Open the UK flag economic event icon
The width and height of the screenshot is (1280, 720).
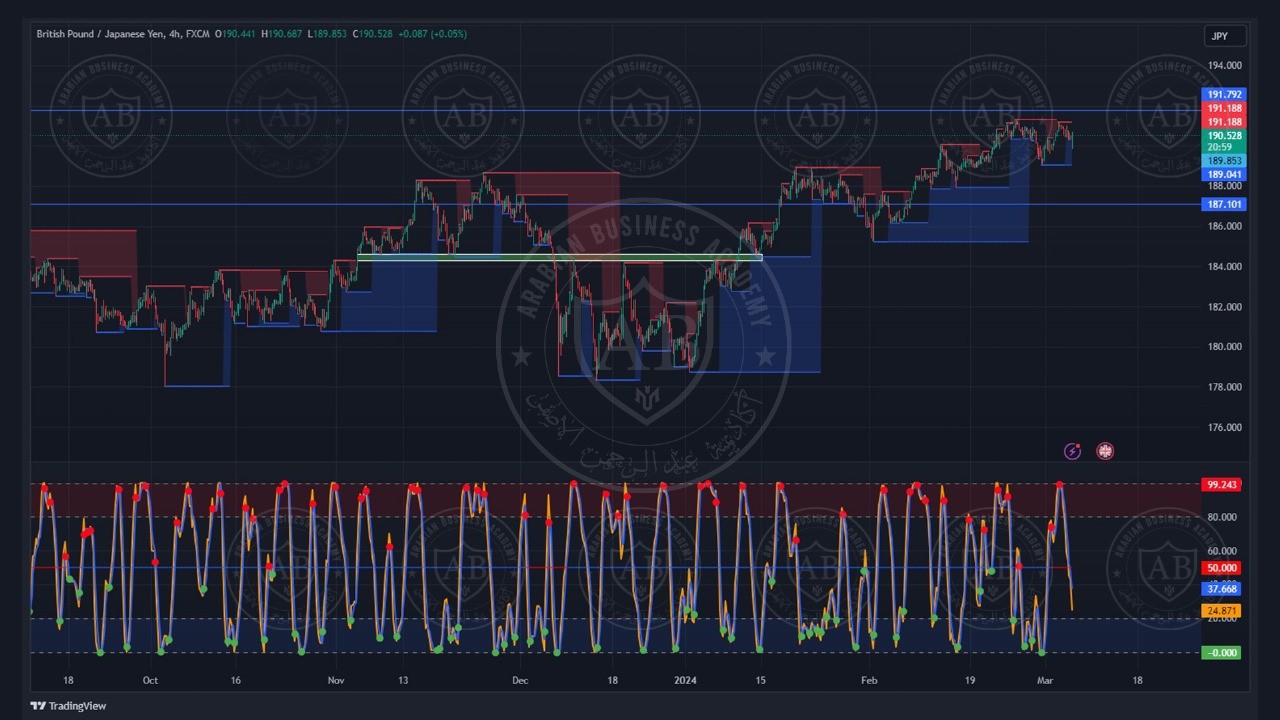pos(1105,452)
